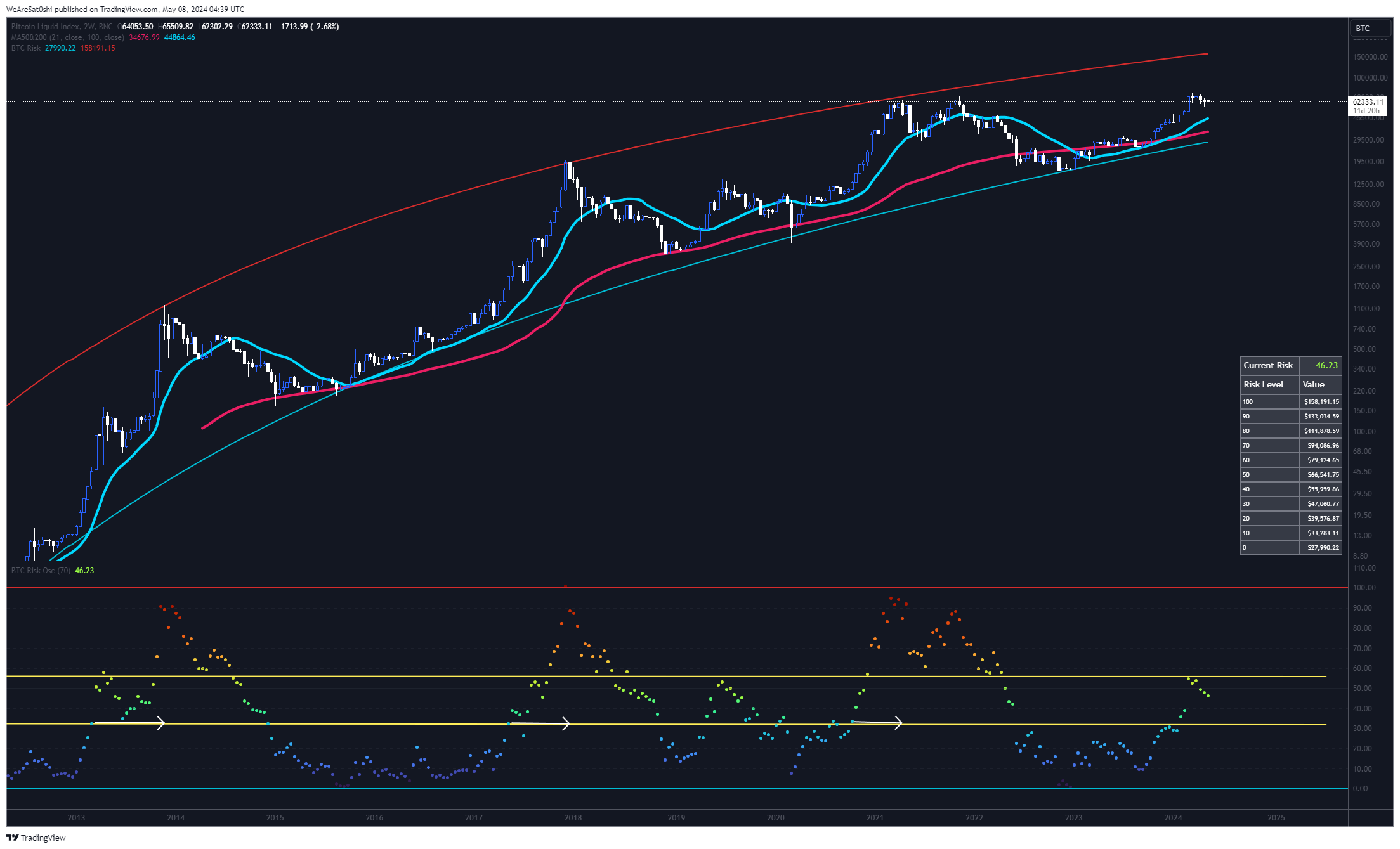Click the $47,060.77 table cell
The height and width of the screenshot is (849, 1400).
point(1321,503)
